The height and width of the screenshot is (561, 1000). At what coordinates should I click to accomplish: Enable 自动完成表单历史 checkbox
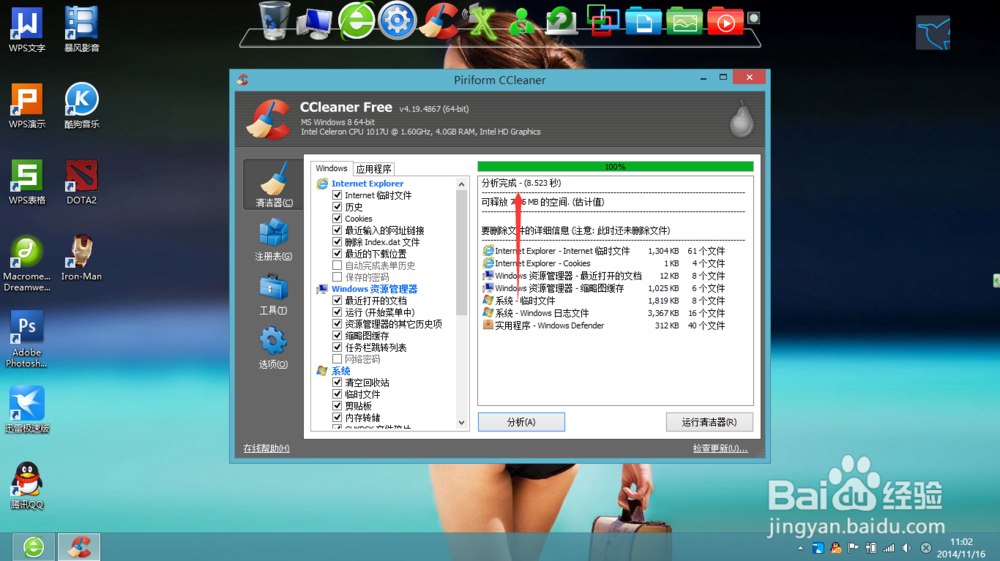337,265
